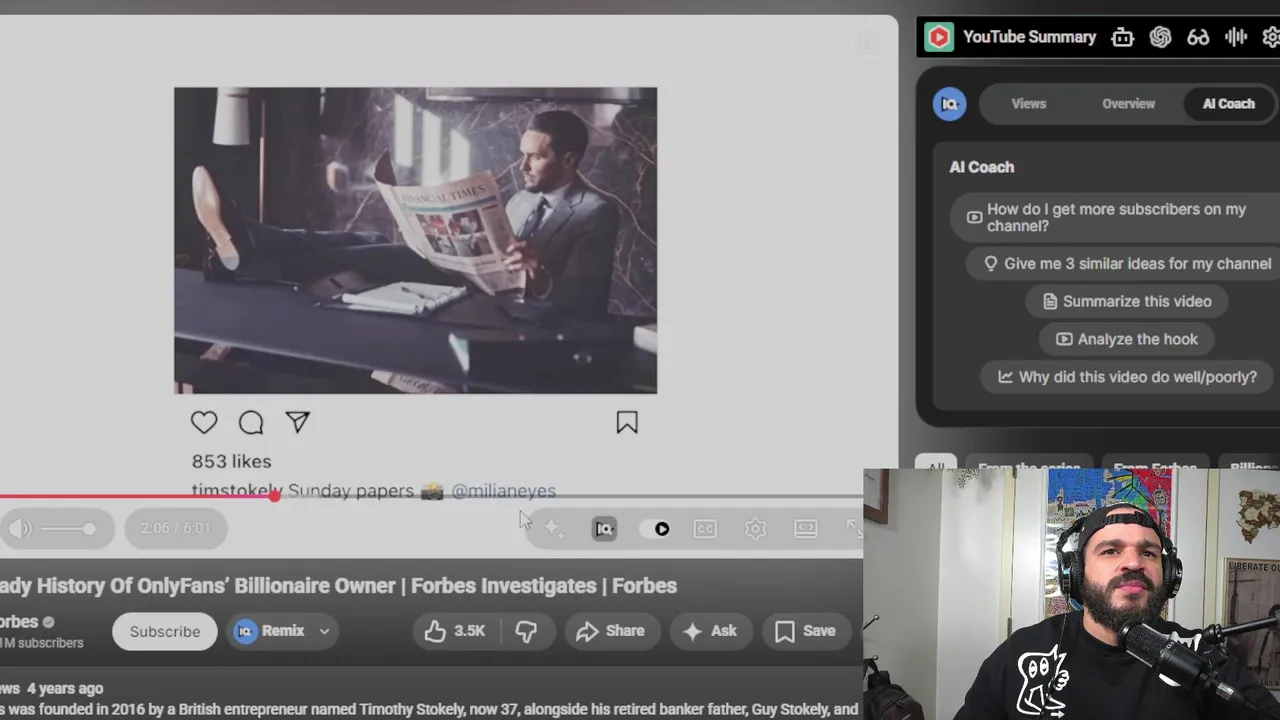Open the robot AI assistant icon
Image resolution: width=1280 pixels, height=720 pixels.
click(1122, 37)
